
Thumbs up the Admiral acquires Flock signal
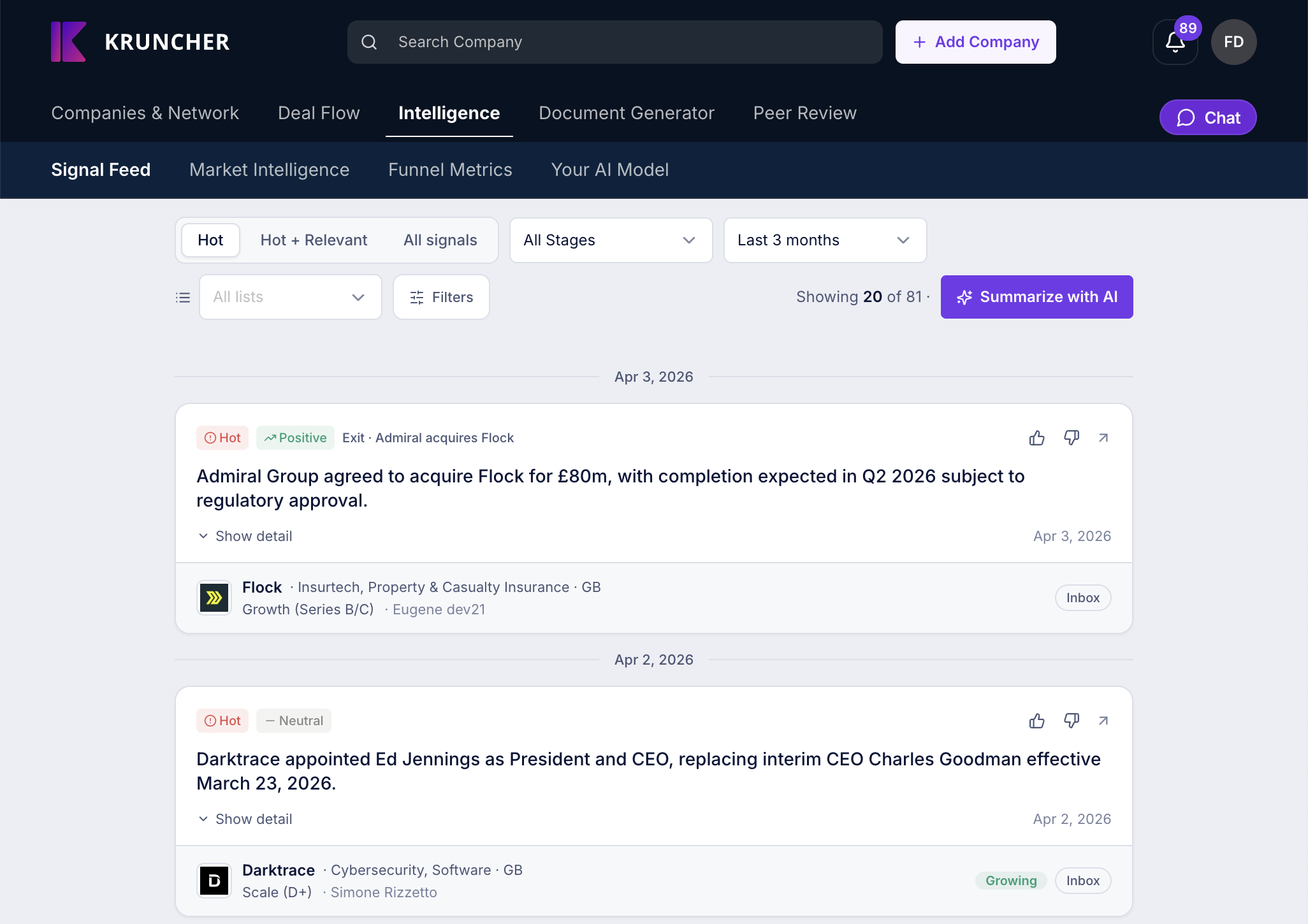click(x=1036, y=438)
